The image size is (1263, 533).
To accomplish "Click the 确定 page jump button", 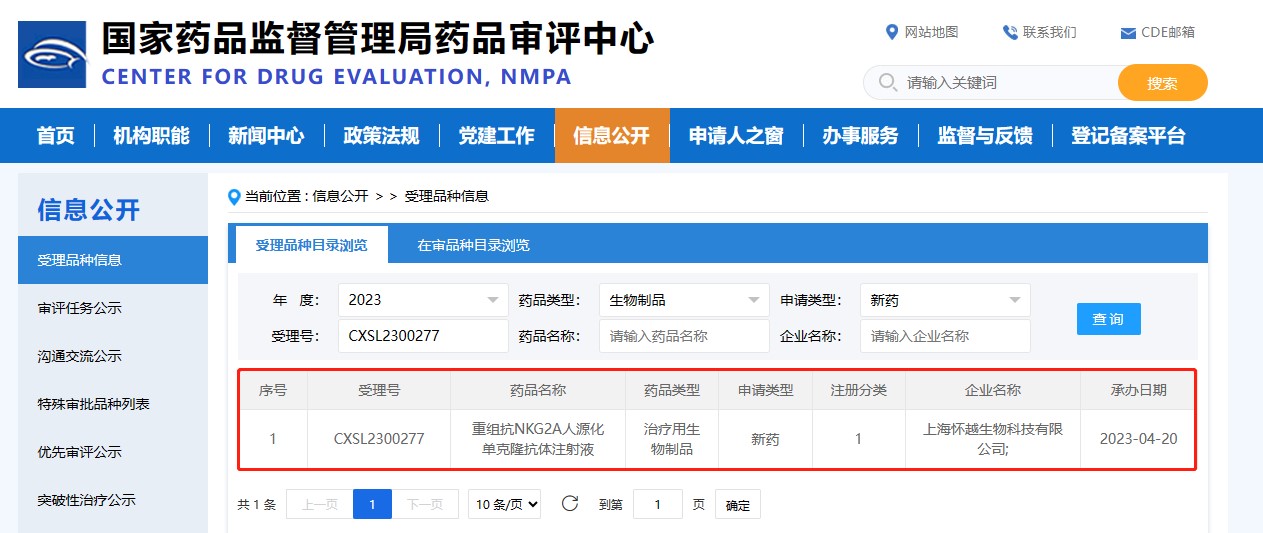I will tap(738, 505).
